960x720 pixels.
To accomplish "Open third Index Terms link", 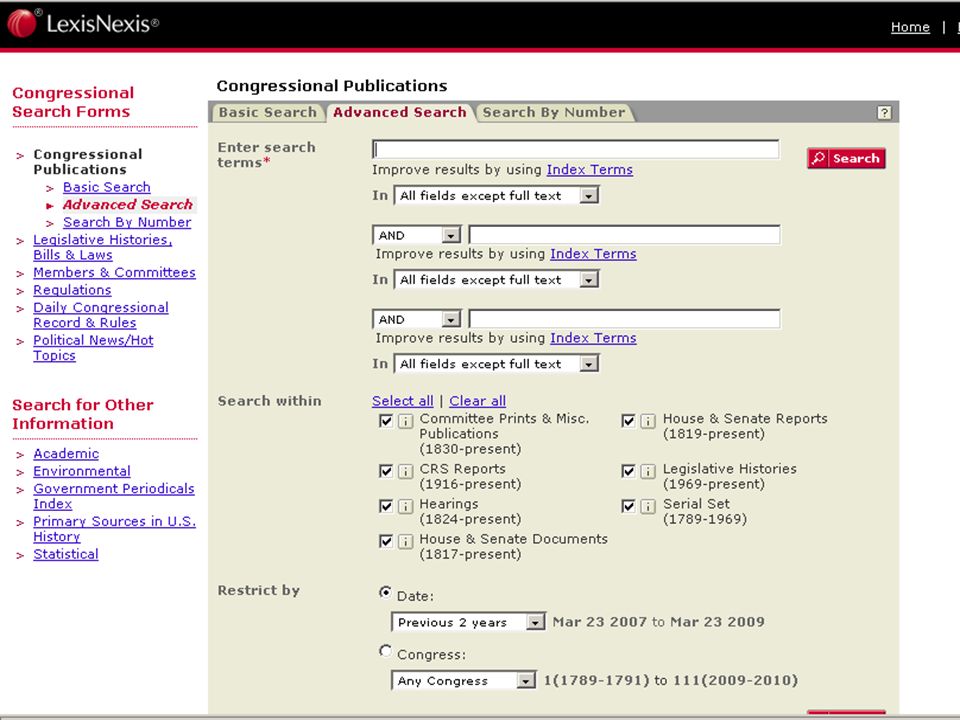I will 593,338.
